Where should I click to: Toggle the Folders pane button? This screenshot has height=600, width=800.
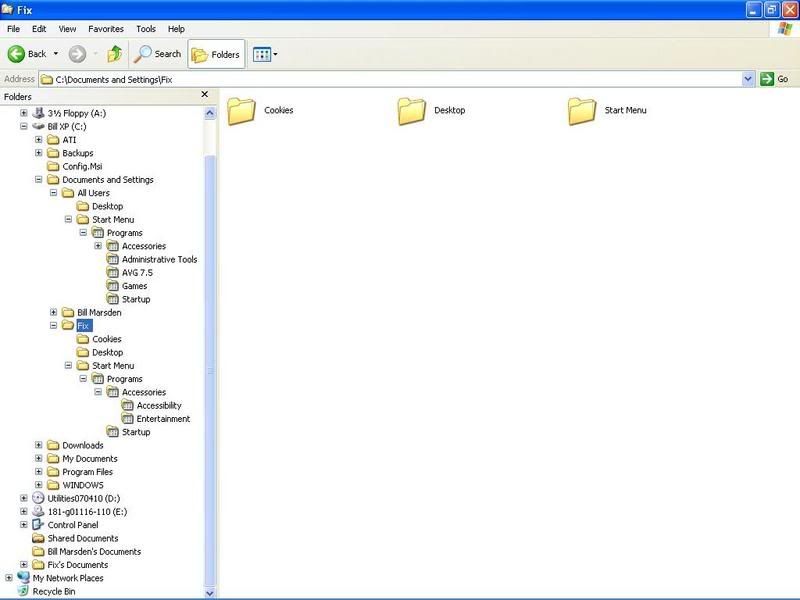tap(216, 54)
